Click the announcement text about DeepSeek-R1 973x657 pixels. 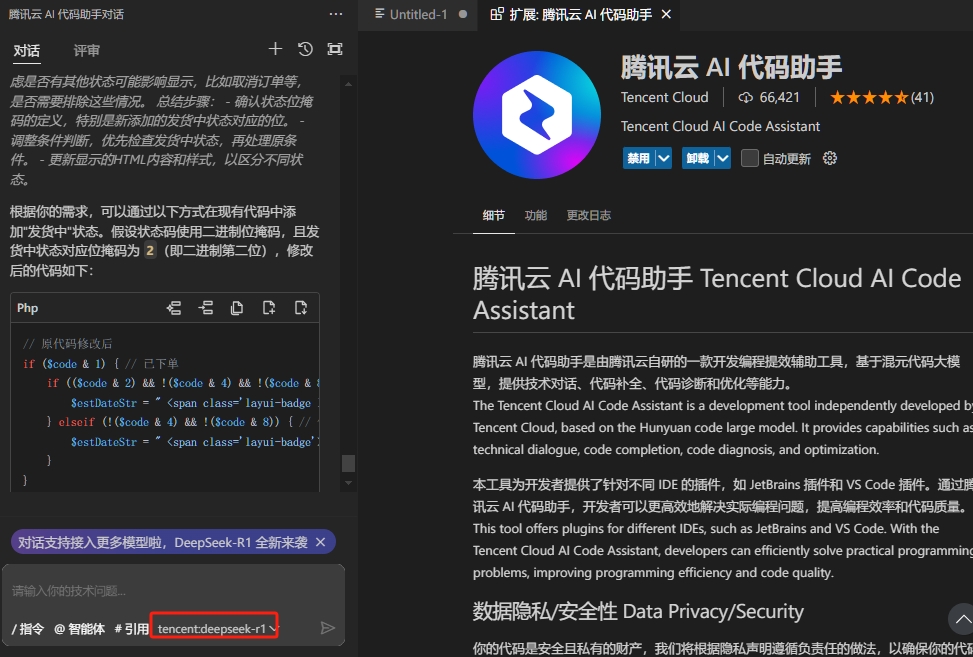pos(163,542)
